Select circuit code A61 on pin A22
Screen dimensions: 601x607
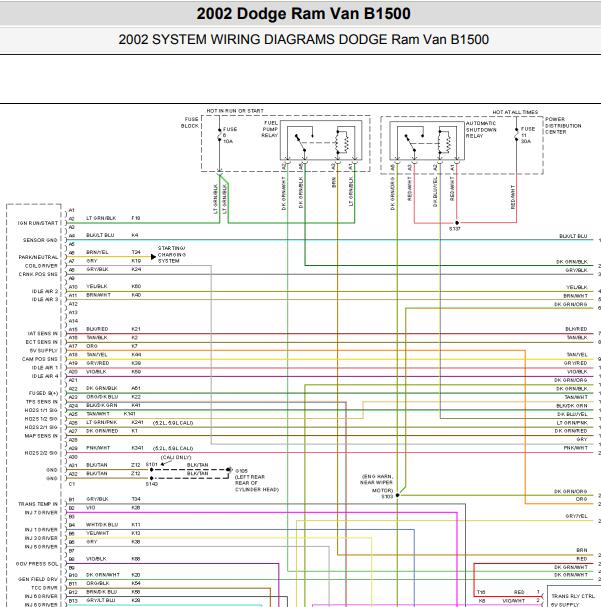point(136,388)
